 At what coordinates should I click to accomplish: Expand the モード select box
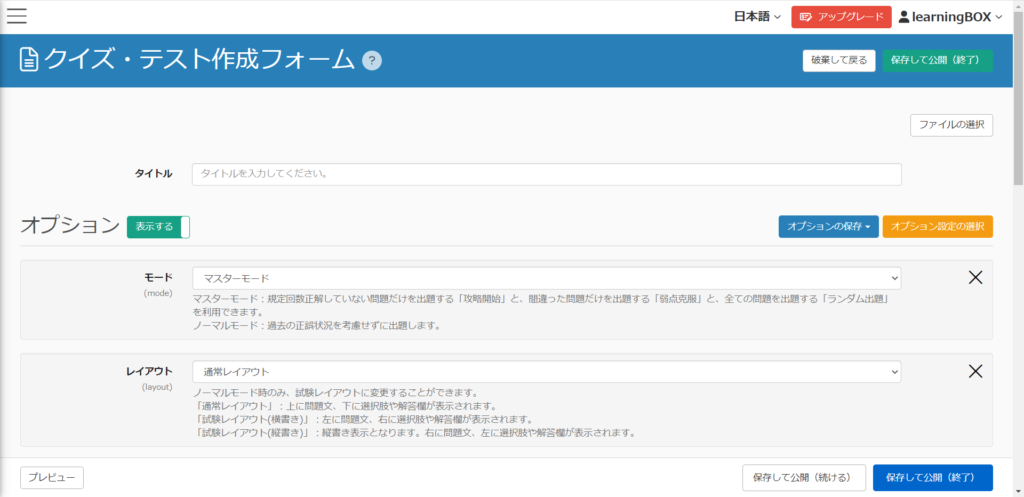(546, 278)
